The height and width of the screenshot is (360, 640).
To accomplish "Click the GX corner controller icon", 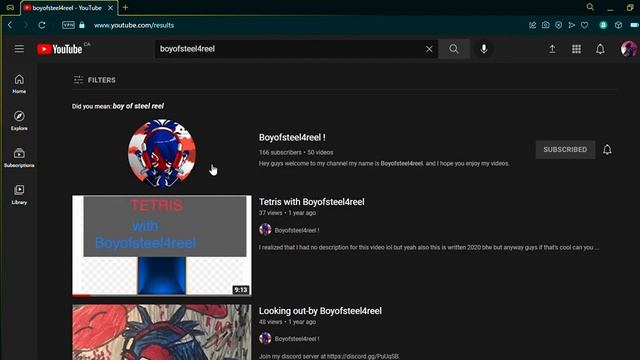I will [x=10, y=8].
